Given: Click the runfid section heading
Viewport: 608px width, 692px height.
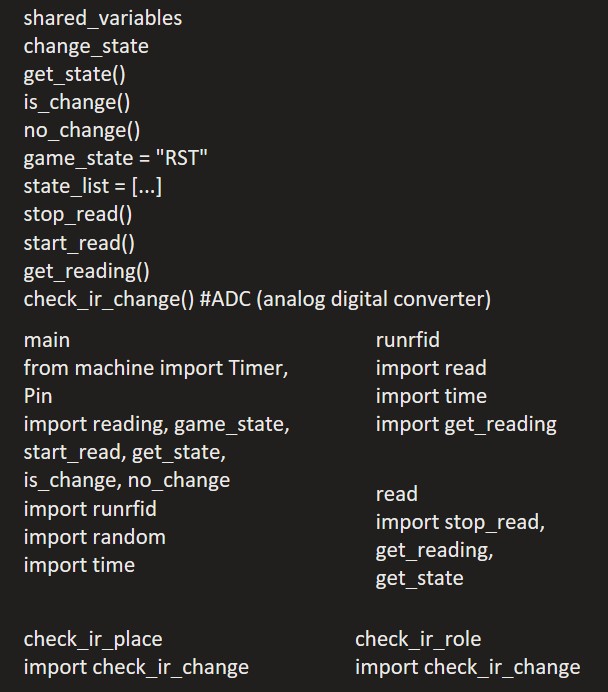Looking at the screenshot, I should point(407,340).
